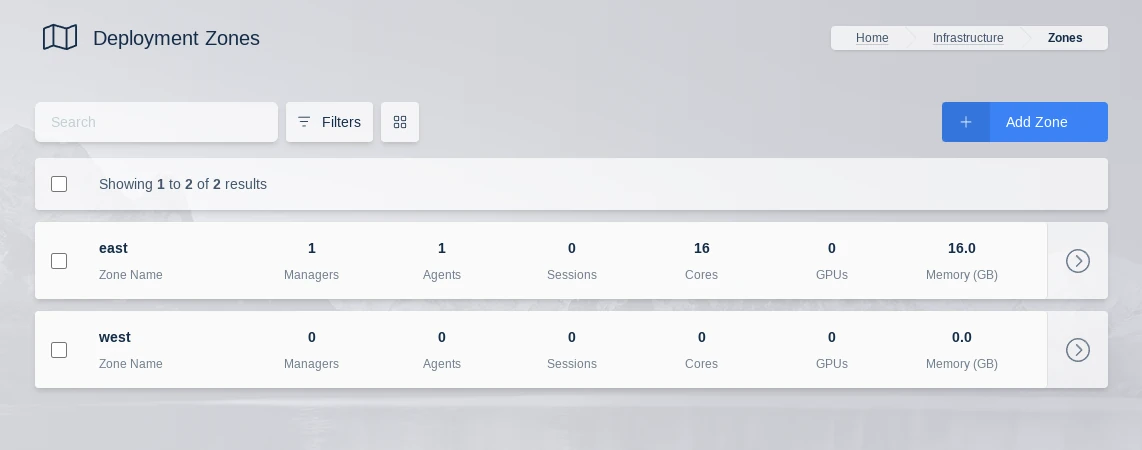This screenshot has width=1142, height=450.
Task: Go to Home breadcrumb
Action: coord(872,38)
